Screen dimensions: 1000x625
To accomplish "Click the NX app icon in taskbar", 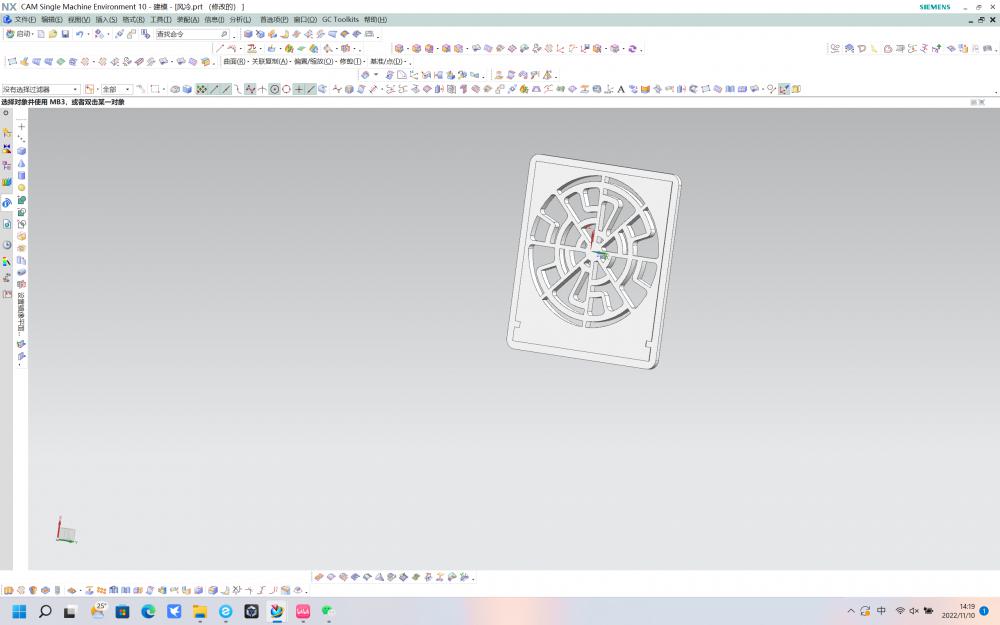I will pos(277,612).
